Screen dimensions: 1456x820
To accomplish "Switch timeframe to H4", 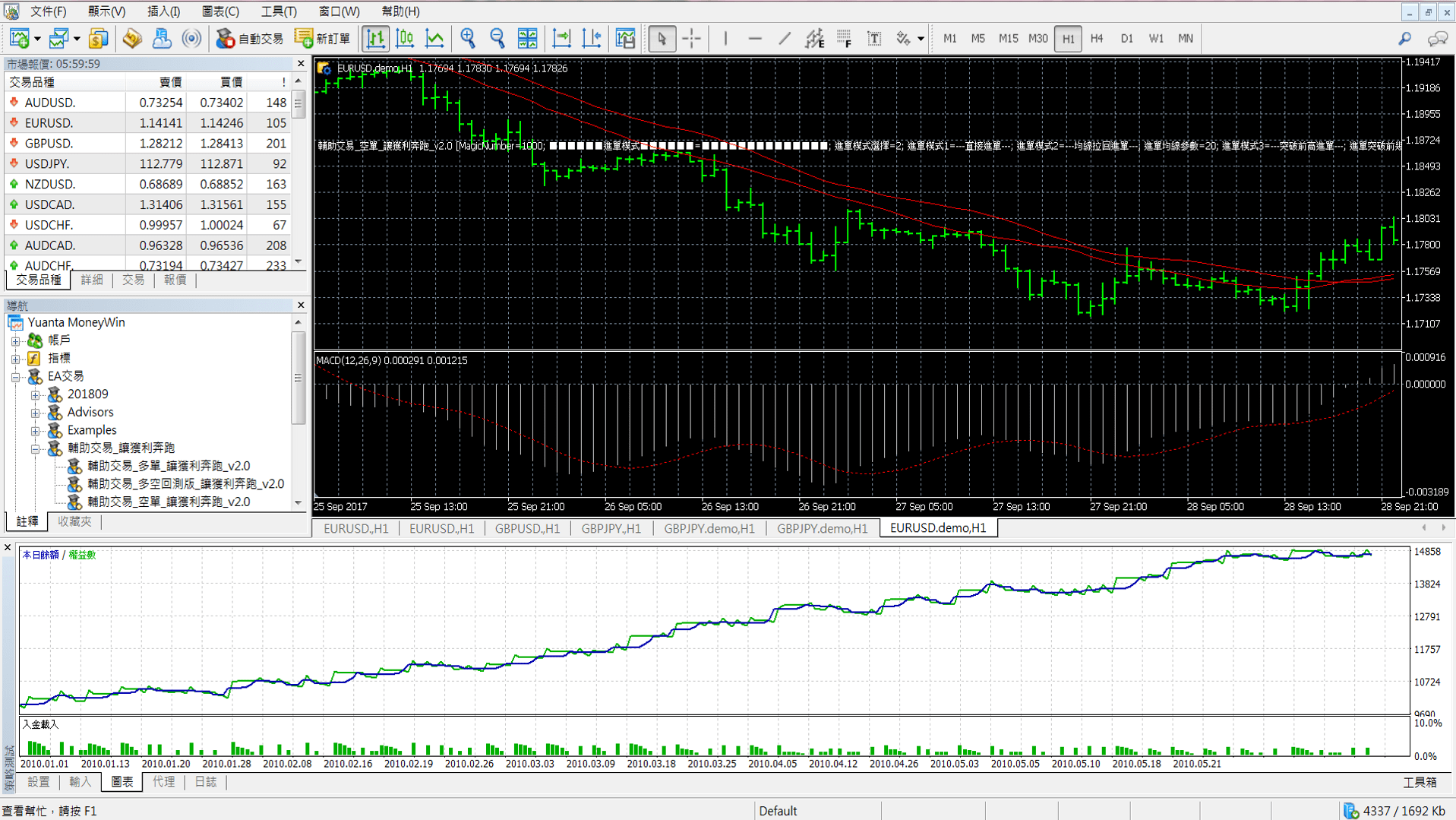I will pos(1096,39).
